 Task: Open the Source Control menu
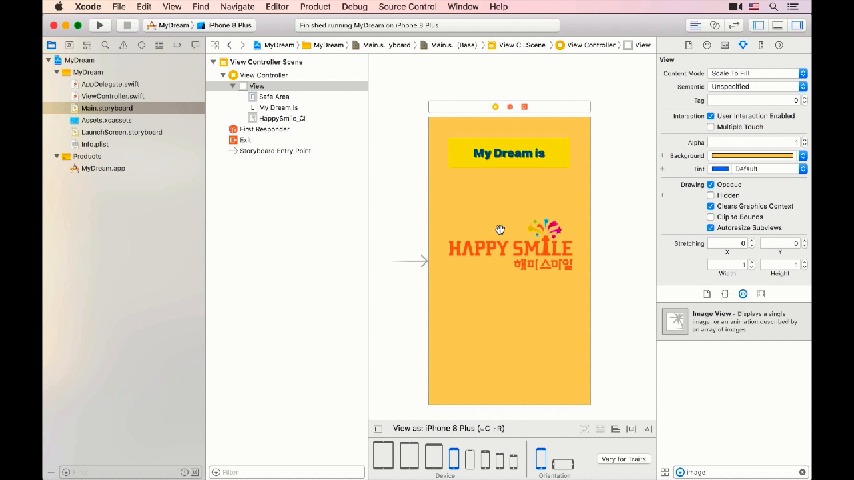[x=407, y=7]
